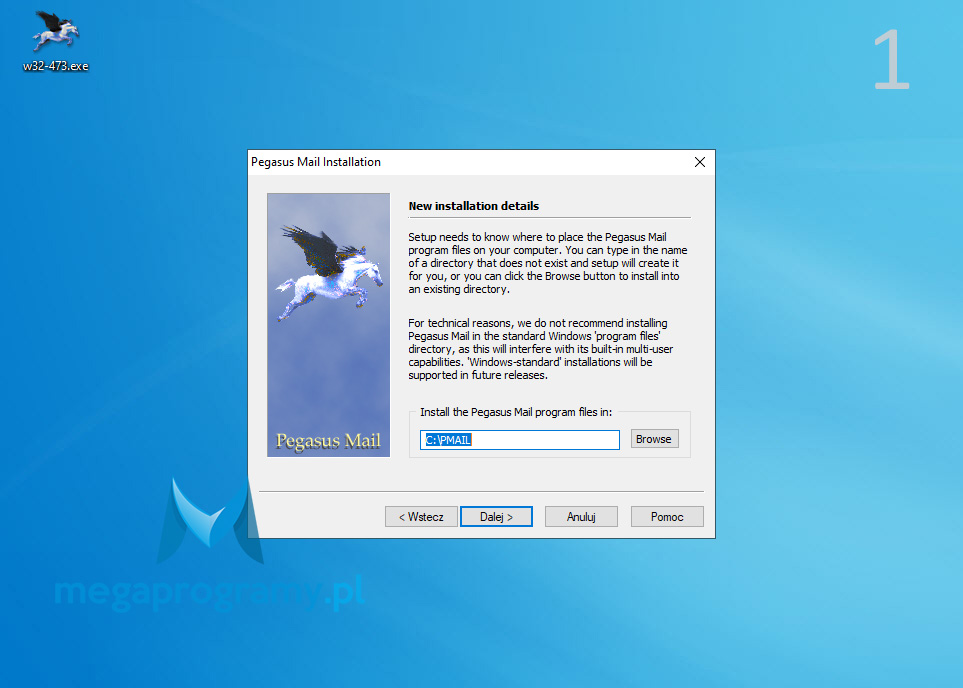Click the 'Install the Pegasus Mail program files in:' label

click(x=516, y=412)
